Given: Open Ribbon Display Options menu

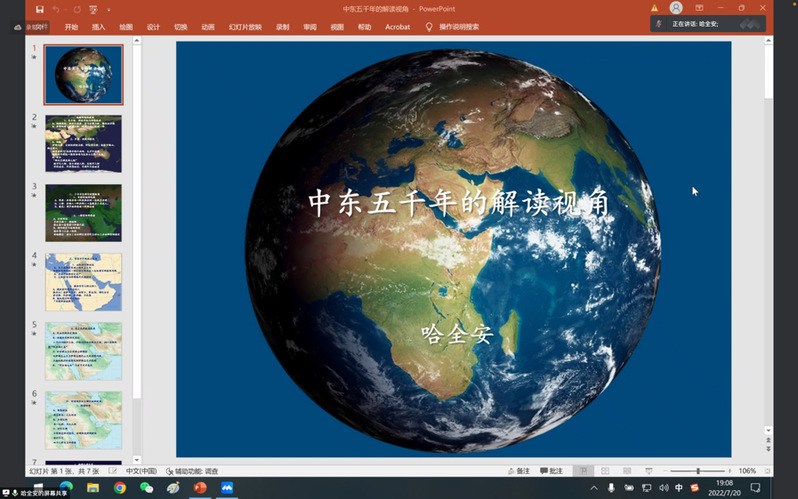Looking at the screenshot, I should pyautogui.click(x=701, y=8).
